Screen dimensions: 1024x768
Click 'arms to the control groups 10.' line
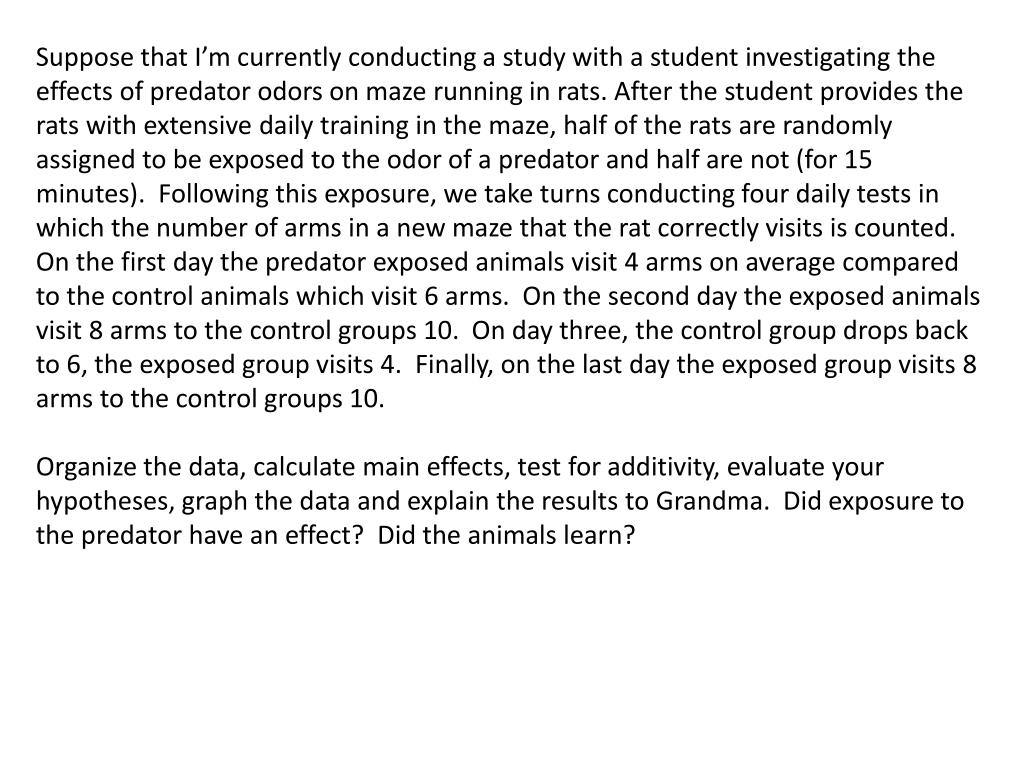click(x=210, y=399)
